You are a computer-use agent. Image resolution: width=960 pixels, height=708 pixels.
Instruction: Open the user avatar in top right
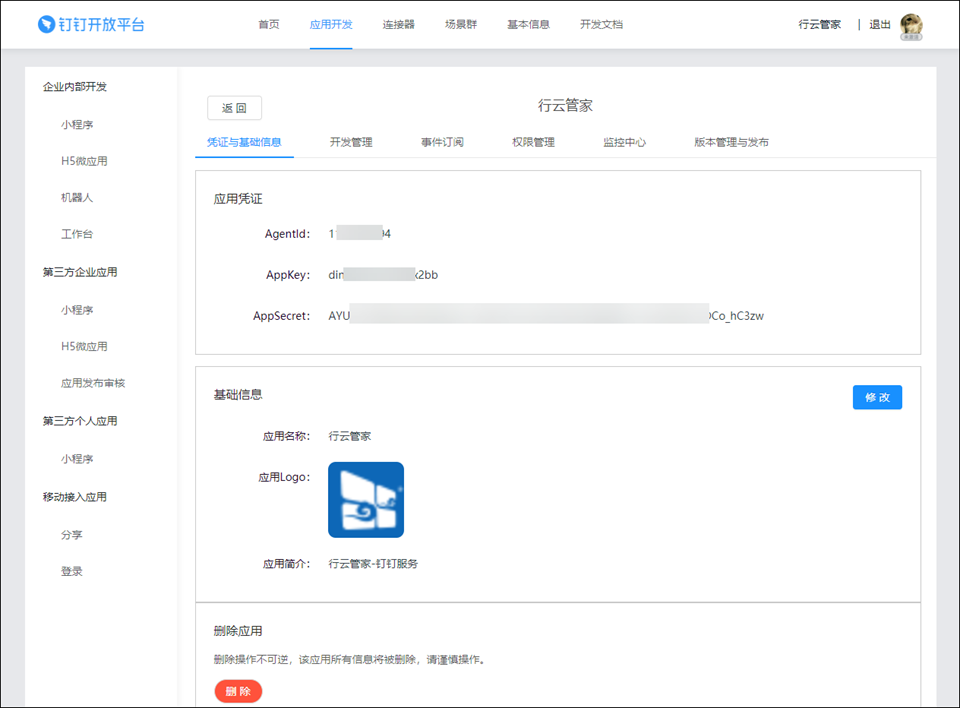pyautogui.click(x=910, y=25)
